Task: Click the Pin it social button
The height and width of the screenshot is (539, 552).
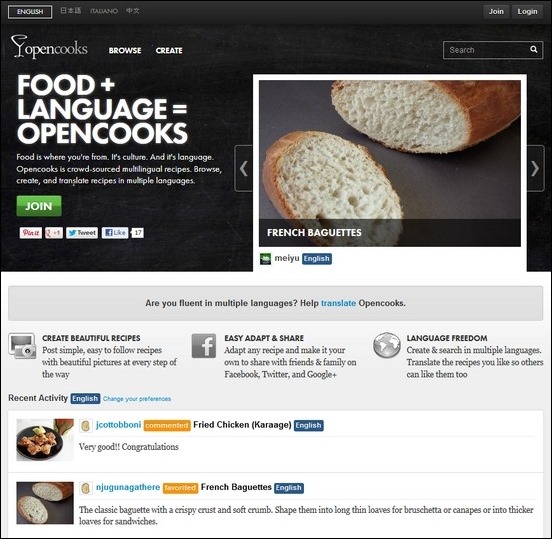Action: pyautogui.click(x=31, y=233)
